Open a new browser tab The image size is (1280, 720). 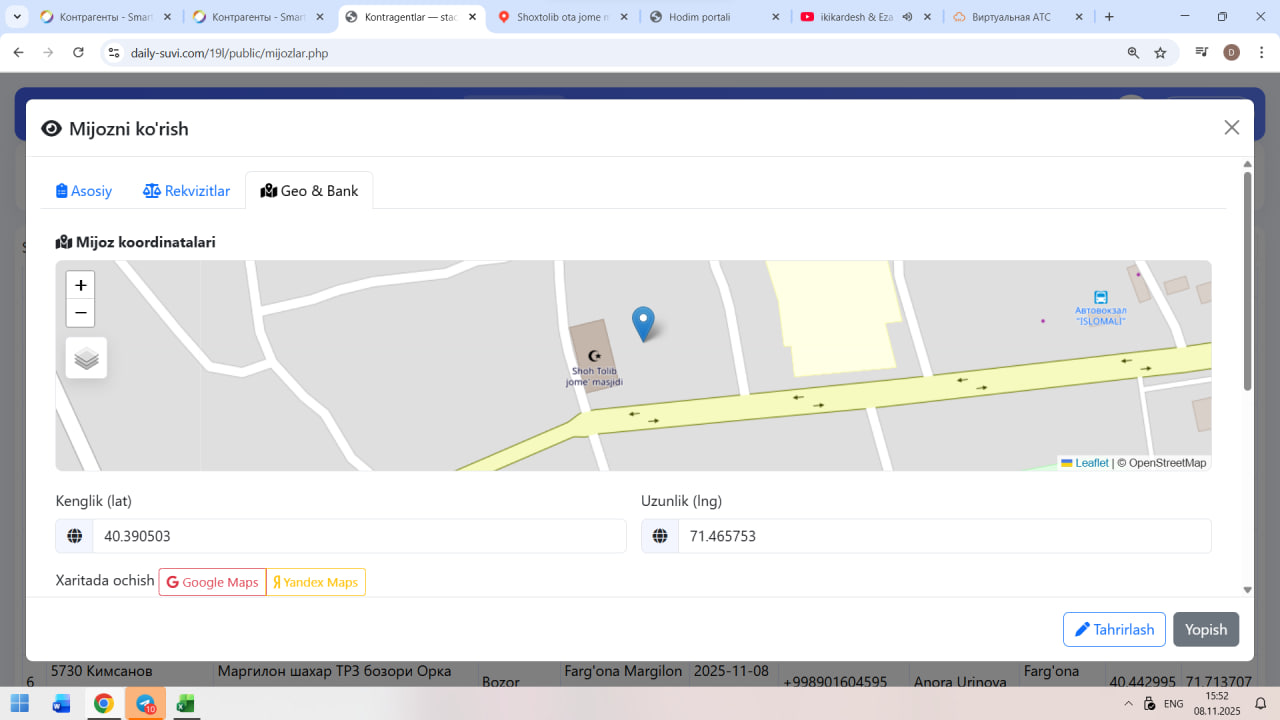click(1109, 17)
